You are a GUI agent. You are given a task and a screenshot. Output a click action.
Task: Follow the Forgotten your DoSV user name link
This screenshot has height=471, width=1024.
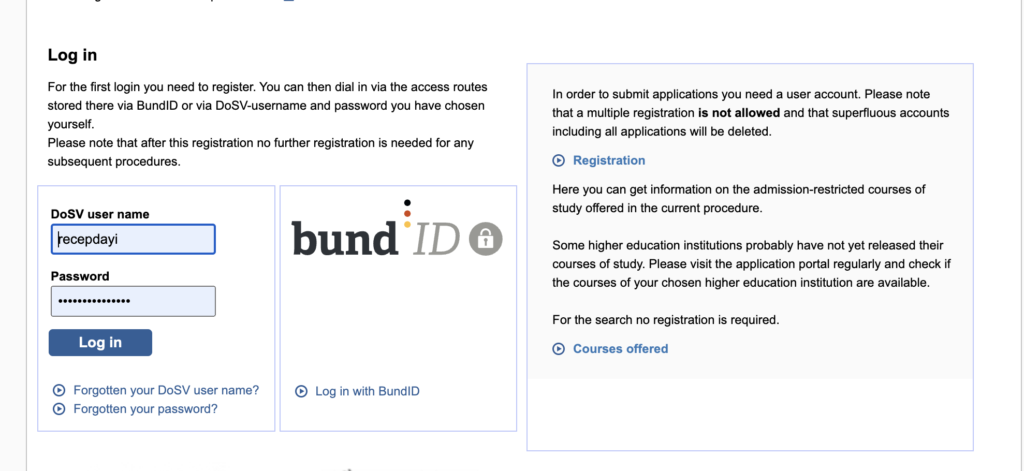click(x=166, y=391)
